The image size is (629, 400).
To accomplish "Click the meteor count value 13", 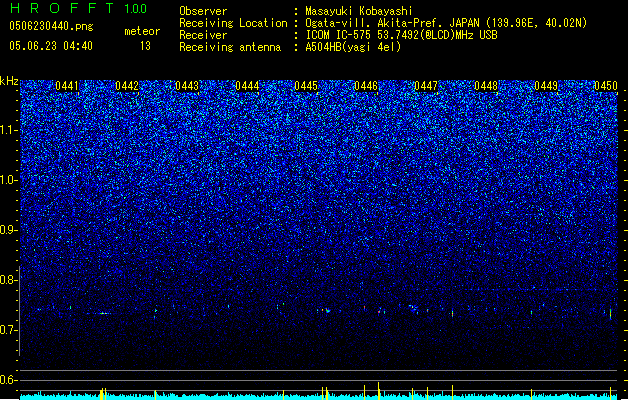I will click(145, 46).
